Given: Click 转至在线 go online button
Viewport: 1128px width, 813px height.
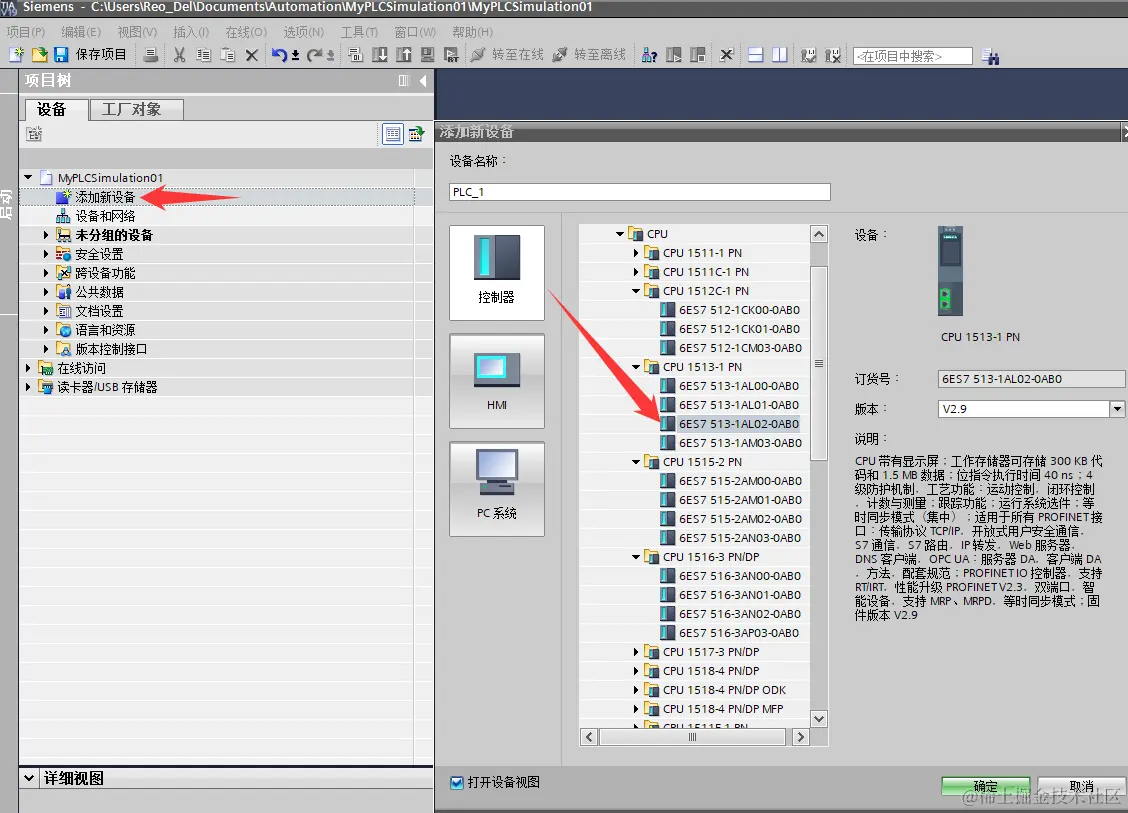Looking at the screenshot, I should [x=507, y=55].
